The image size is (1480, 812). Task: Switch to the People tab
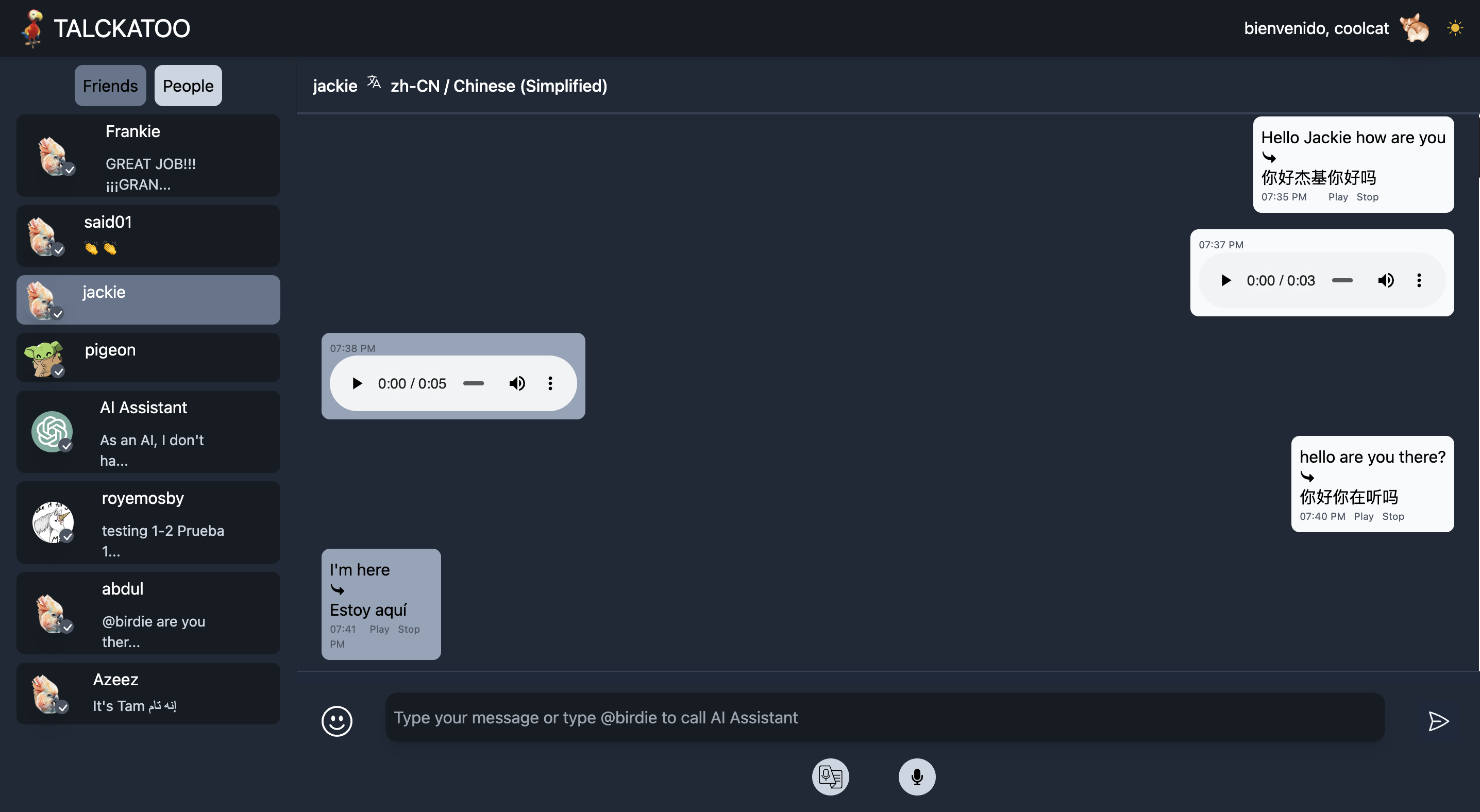[x=188, y=86]
